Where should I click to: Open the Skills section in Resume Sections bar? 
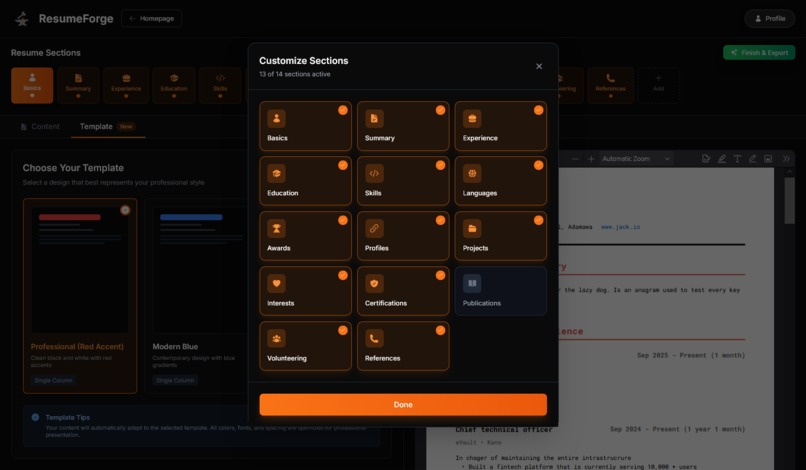pos(220,85)
